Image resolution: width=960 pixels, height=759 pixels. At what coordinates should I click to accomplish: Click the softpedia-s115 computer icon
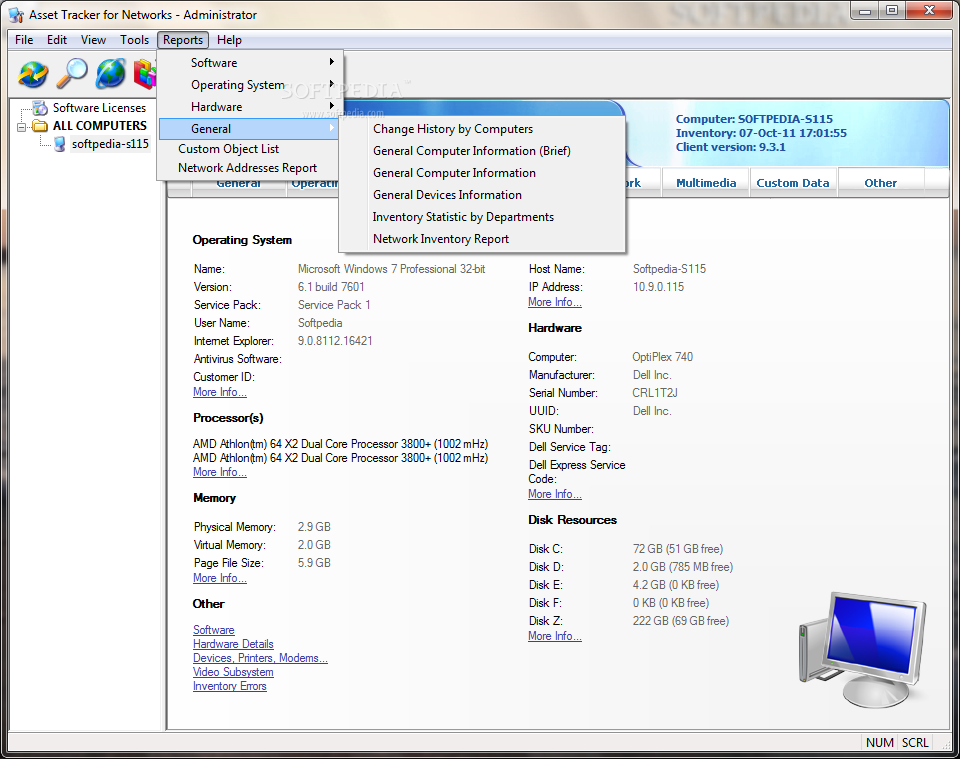(59, 144)
